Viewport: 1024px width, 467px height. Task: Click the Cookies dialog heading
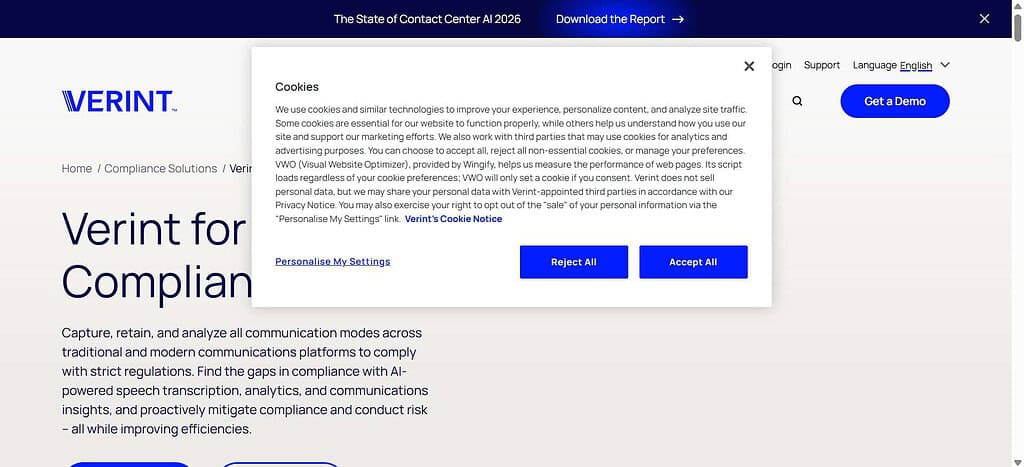(x=297, y=87)
